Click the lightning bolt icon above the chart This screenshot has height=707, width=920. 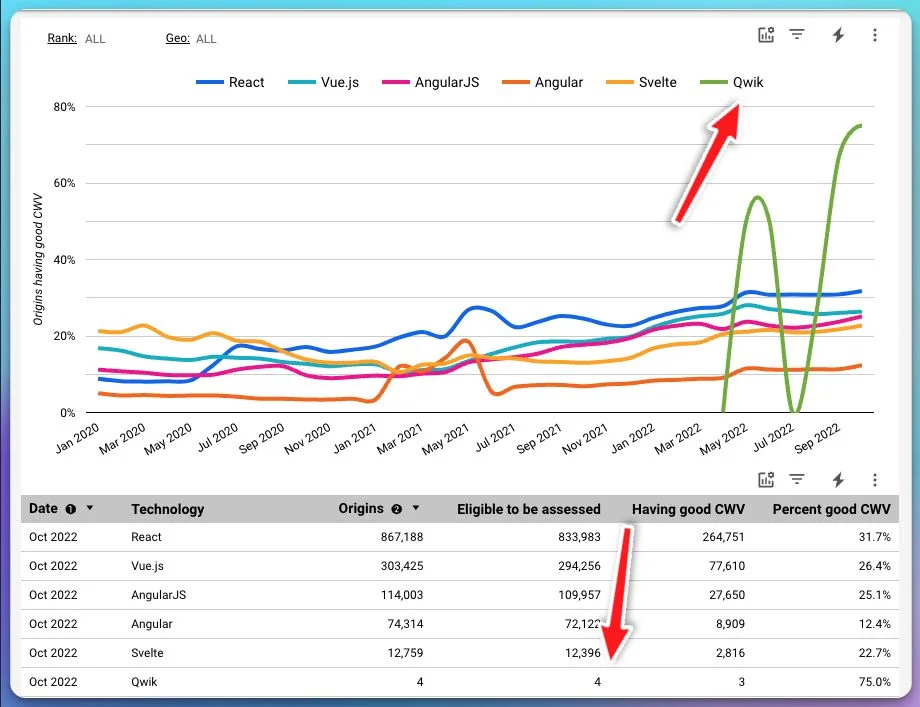(838, 35)
